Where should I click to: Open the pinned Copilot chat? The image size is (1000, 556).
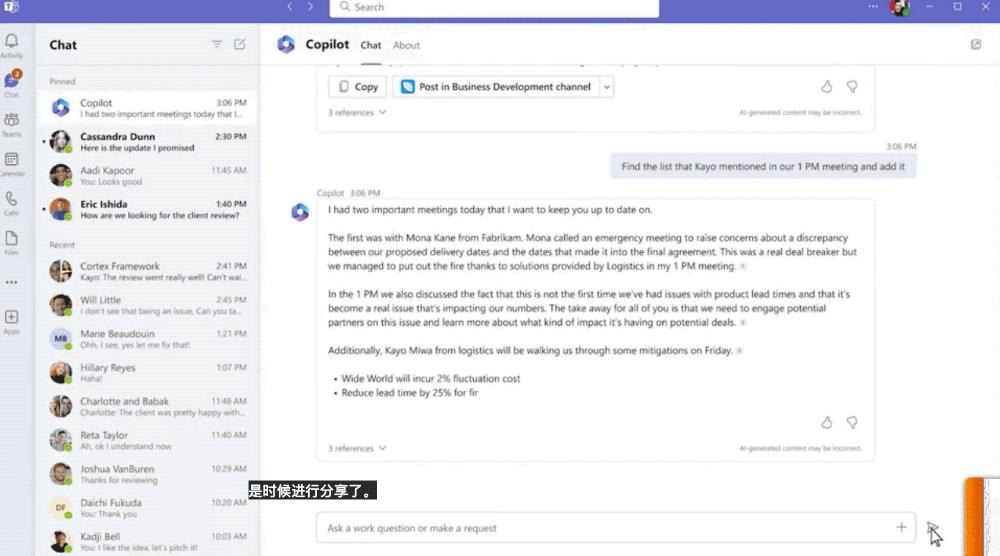click(147, 108)
